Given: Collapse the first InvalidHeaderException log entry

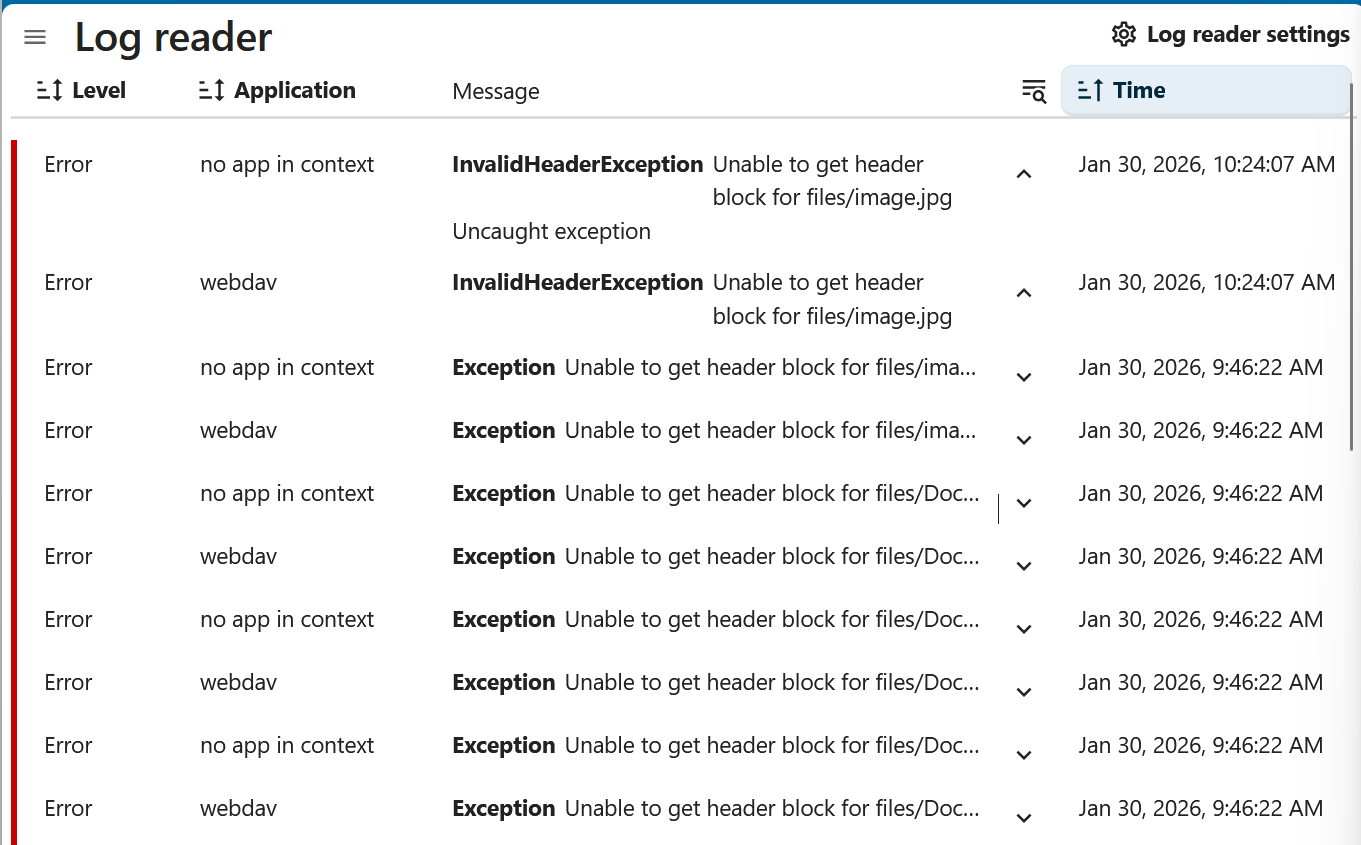Looking at the screenshot, I should (1023, 175).
